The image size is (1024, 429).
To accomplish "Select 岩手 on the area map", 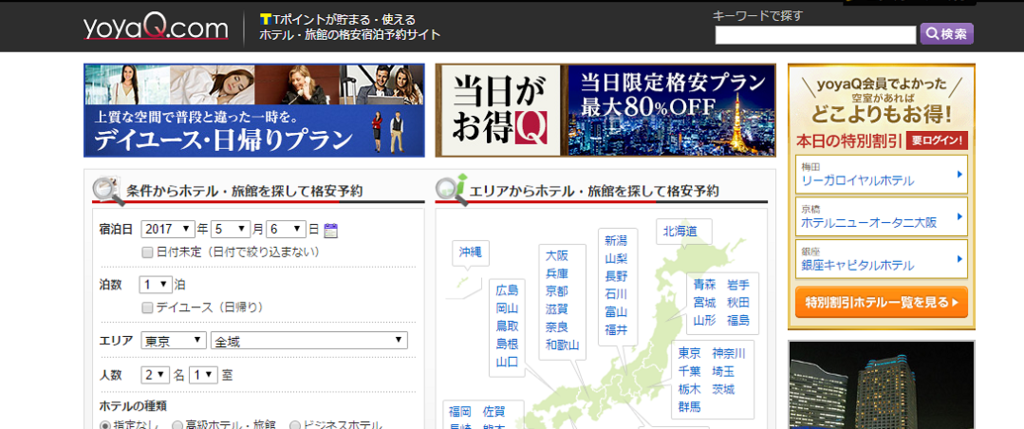I will click(x=739, y=285).
